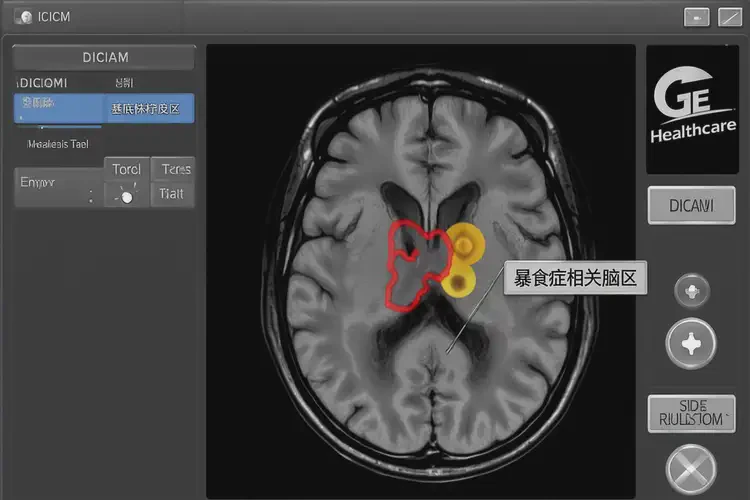Click the lower yellow highlighted marker
Screen dimensions: 750x500
coord(458,281)
